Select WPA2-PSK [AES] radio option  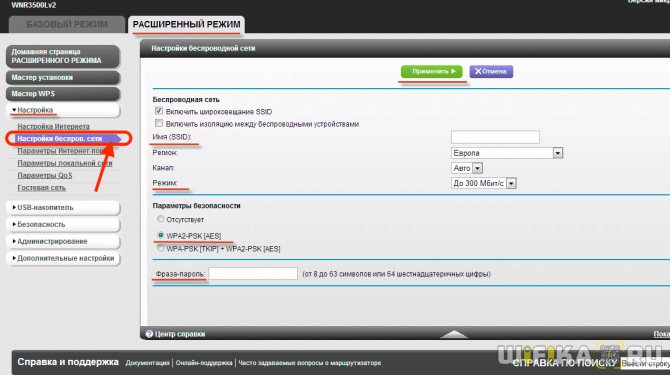pos(161,235)
